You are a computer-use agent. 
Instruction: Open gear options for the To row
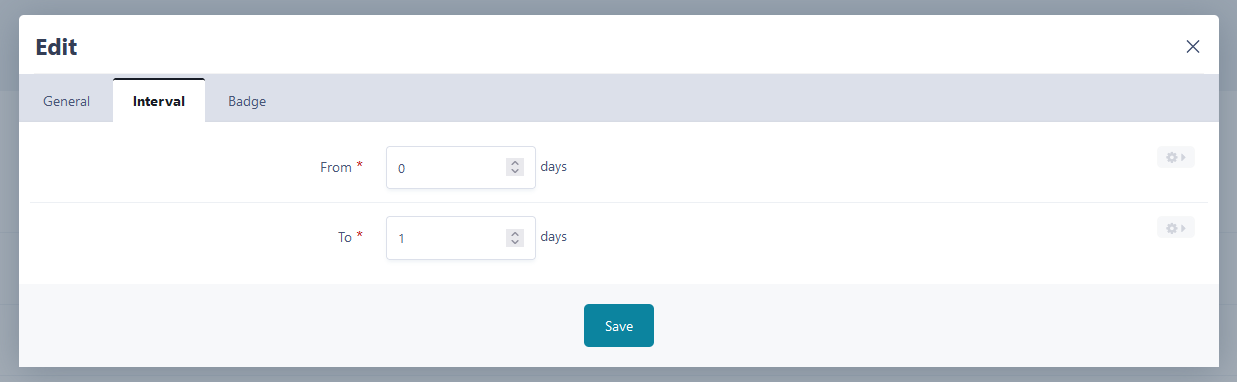point(1176,228)
